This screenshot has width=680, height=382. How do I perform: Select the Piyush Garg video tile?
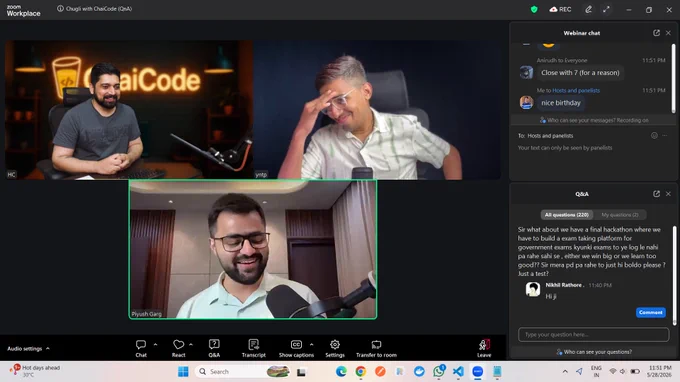coord(253,249)
